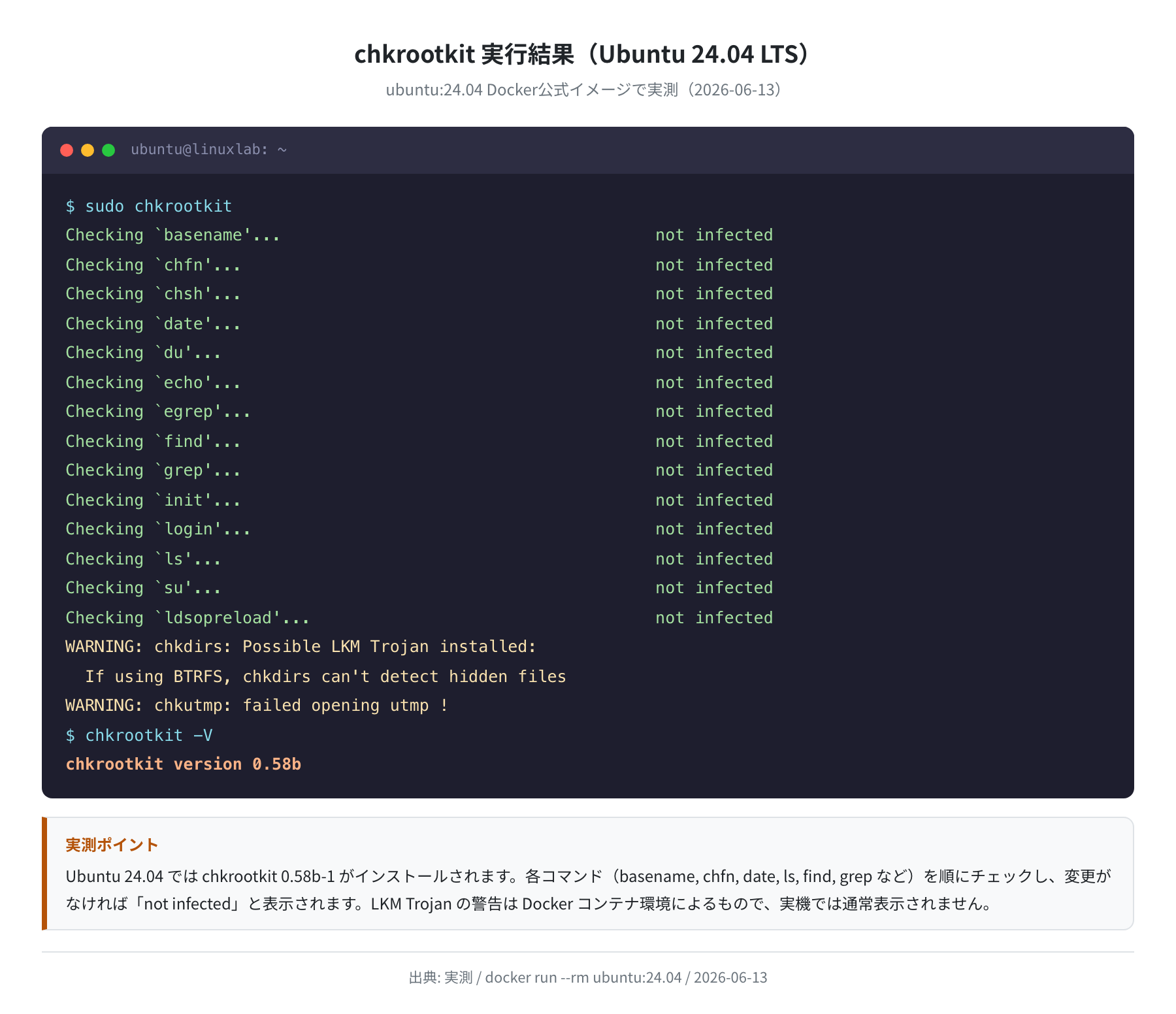This screenshot has height=1014, width=1176.
Task: Click the Checking `du' line
Action: coord(144,353)
